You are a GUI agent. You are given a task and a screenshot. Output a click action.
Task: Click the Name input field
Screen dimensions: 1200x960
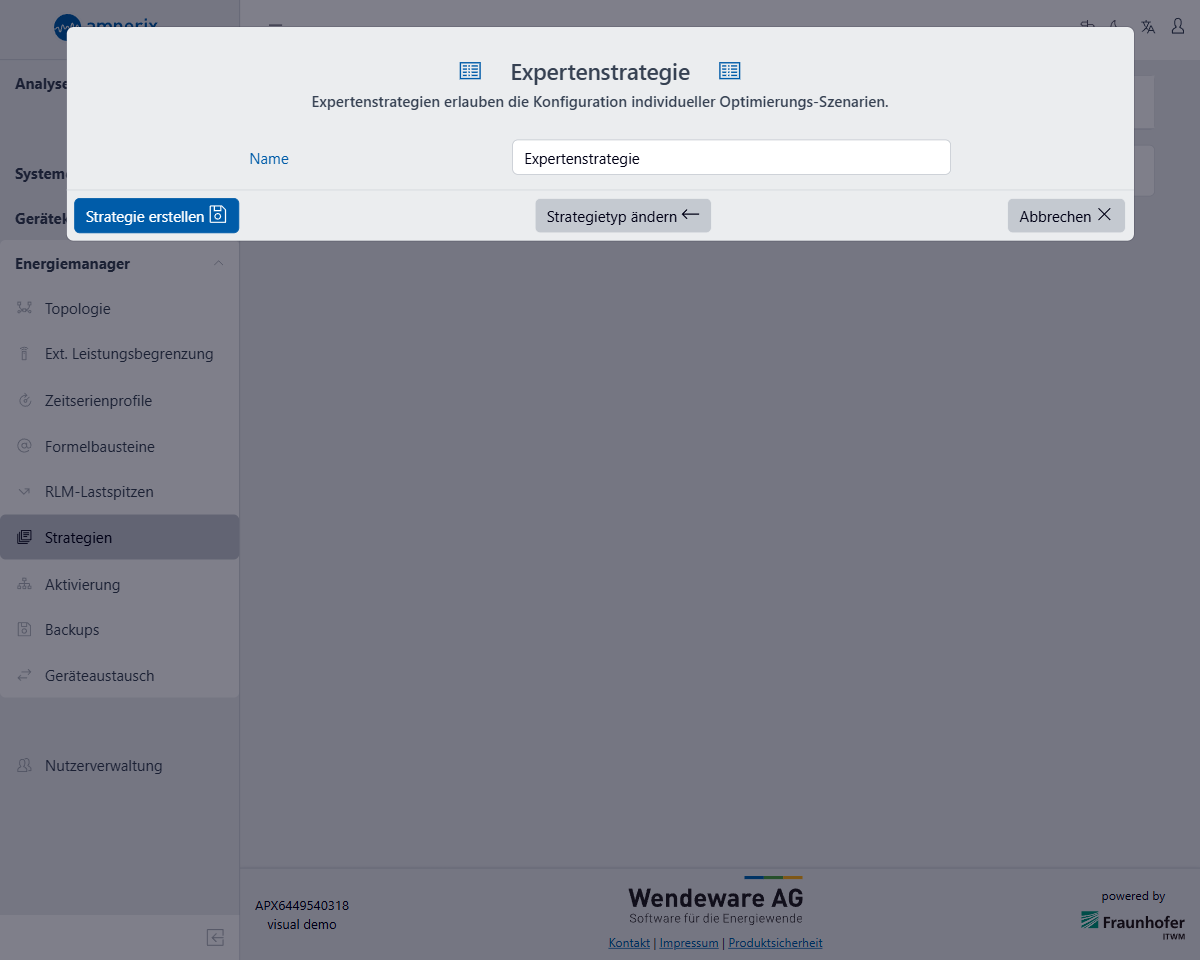[730, 158]
